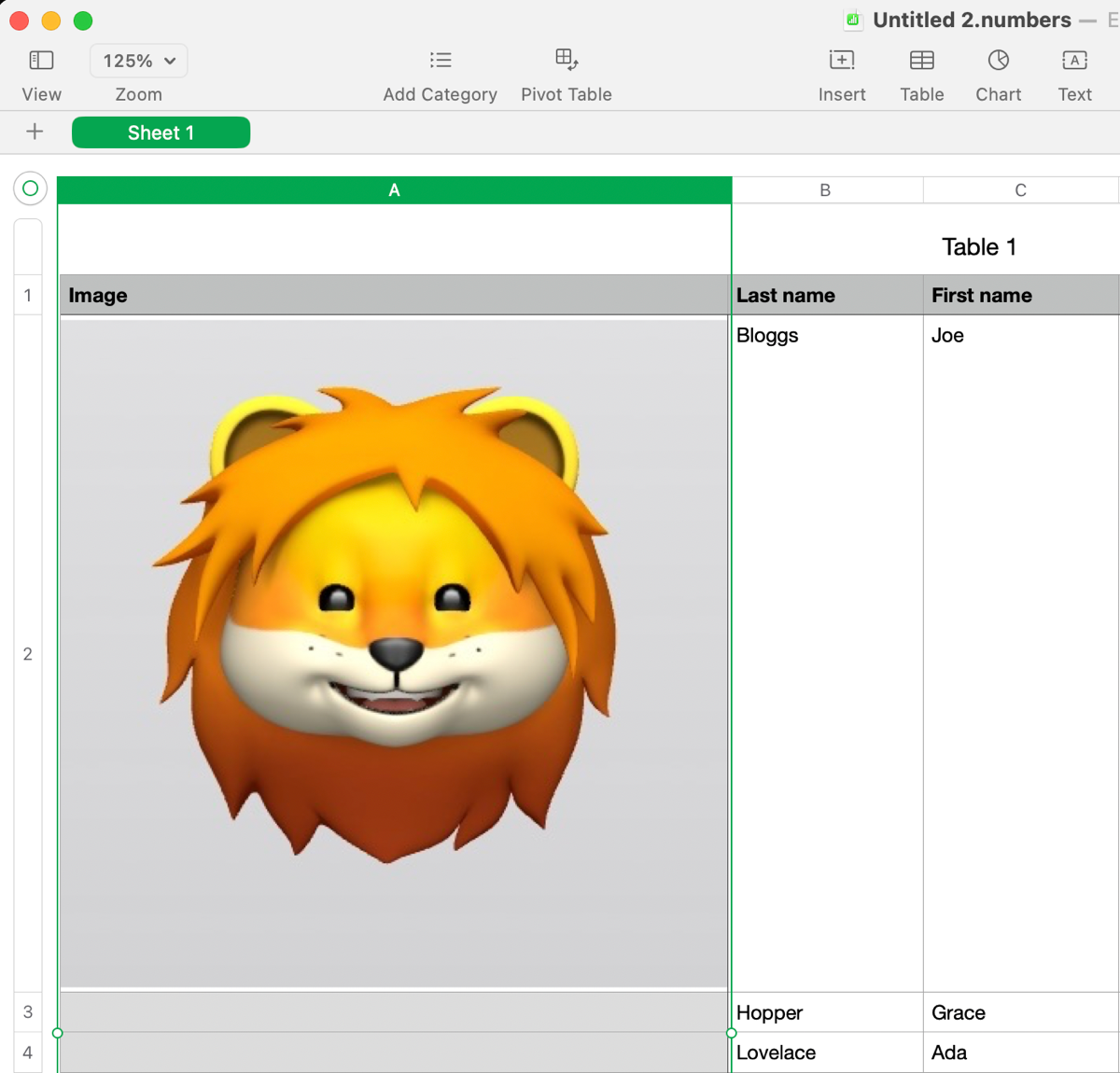Click the table select-all circle handle

[30, 188]
